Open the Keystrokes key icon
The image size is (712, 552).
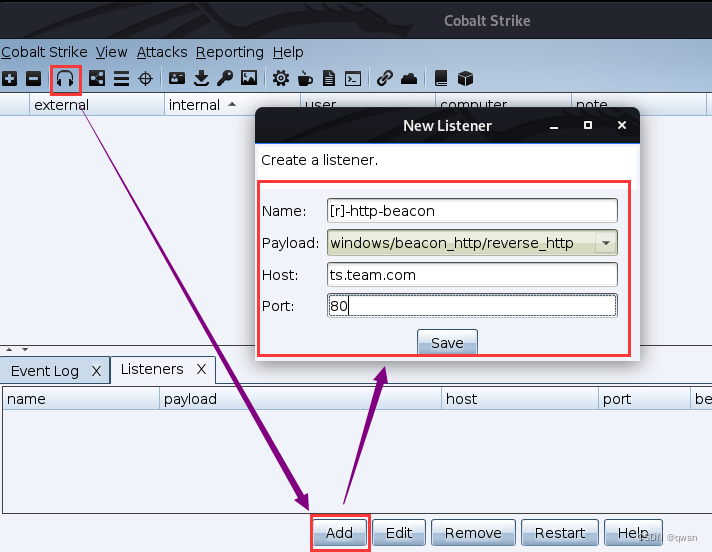point(225,79)
